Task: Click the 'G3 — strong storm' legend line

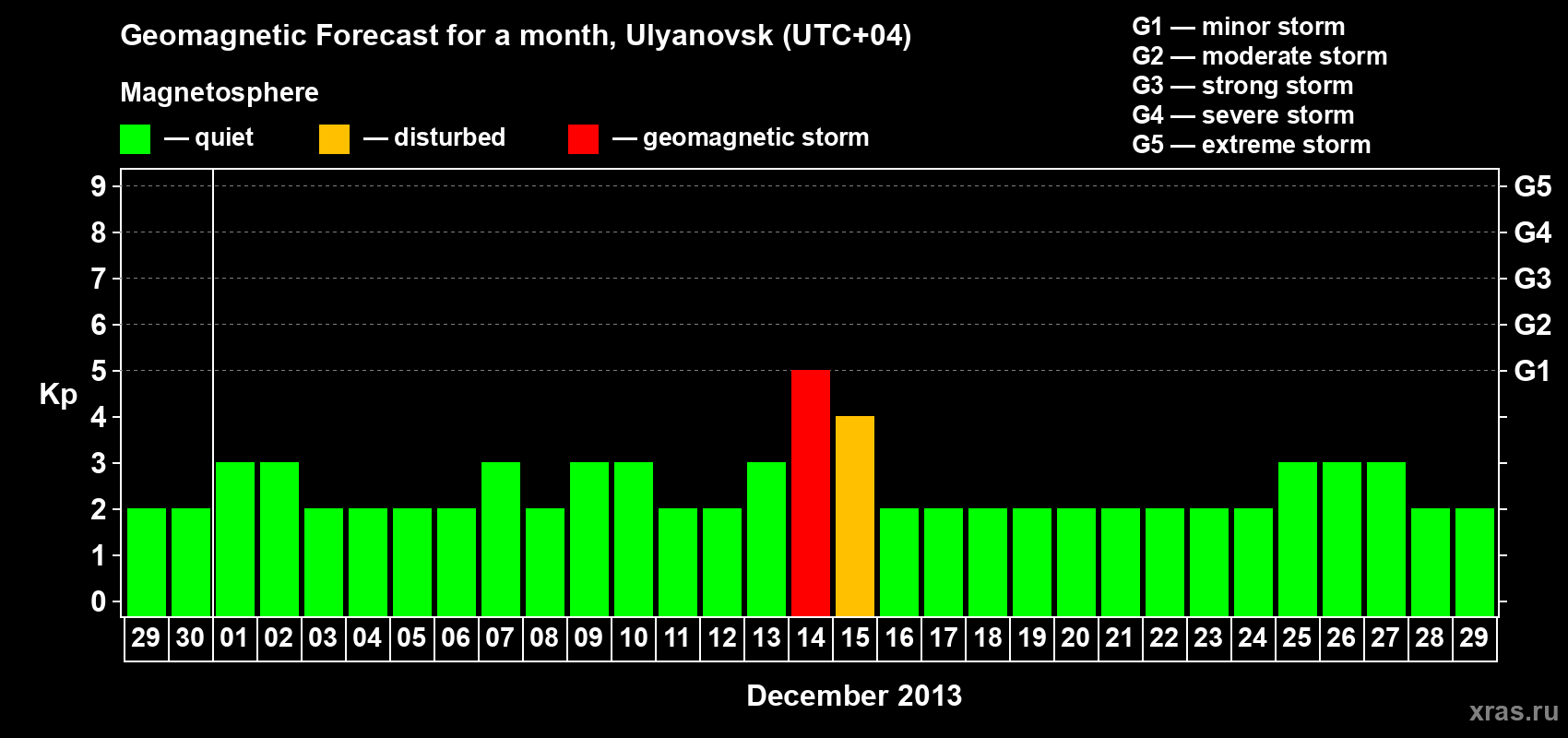Action: (x=1243, y=86)
